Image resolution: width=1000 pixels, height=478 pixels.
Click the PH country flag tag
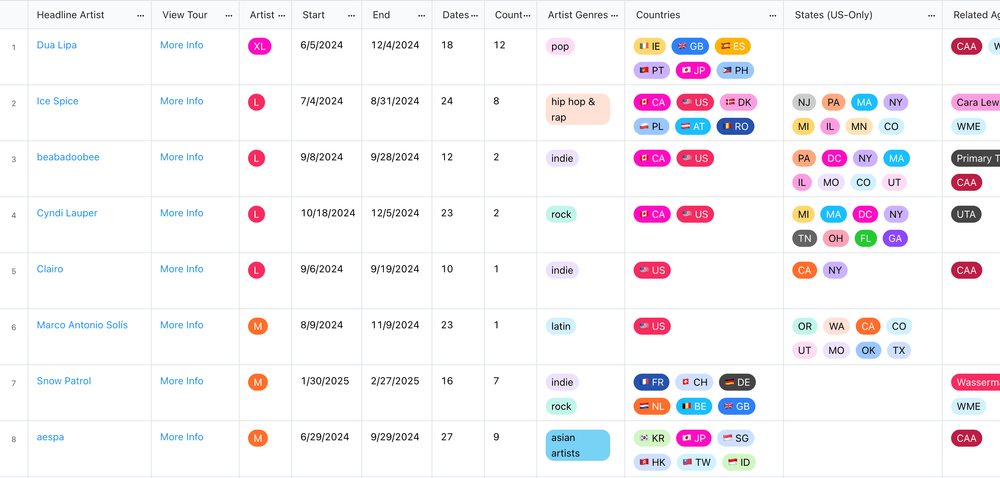pyautogui.click(x=735, y=71)
